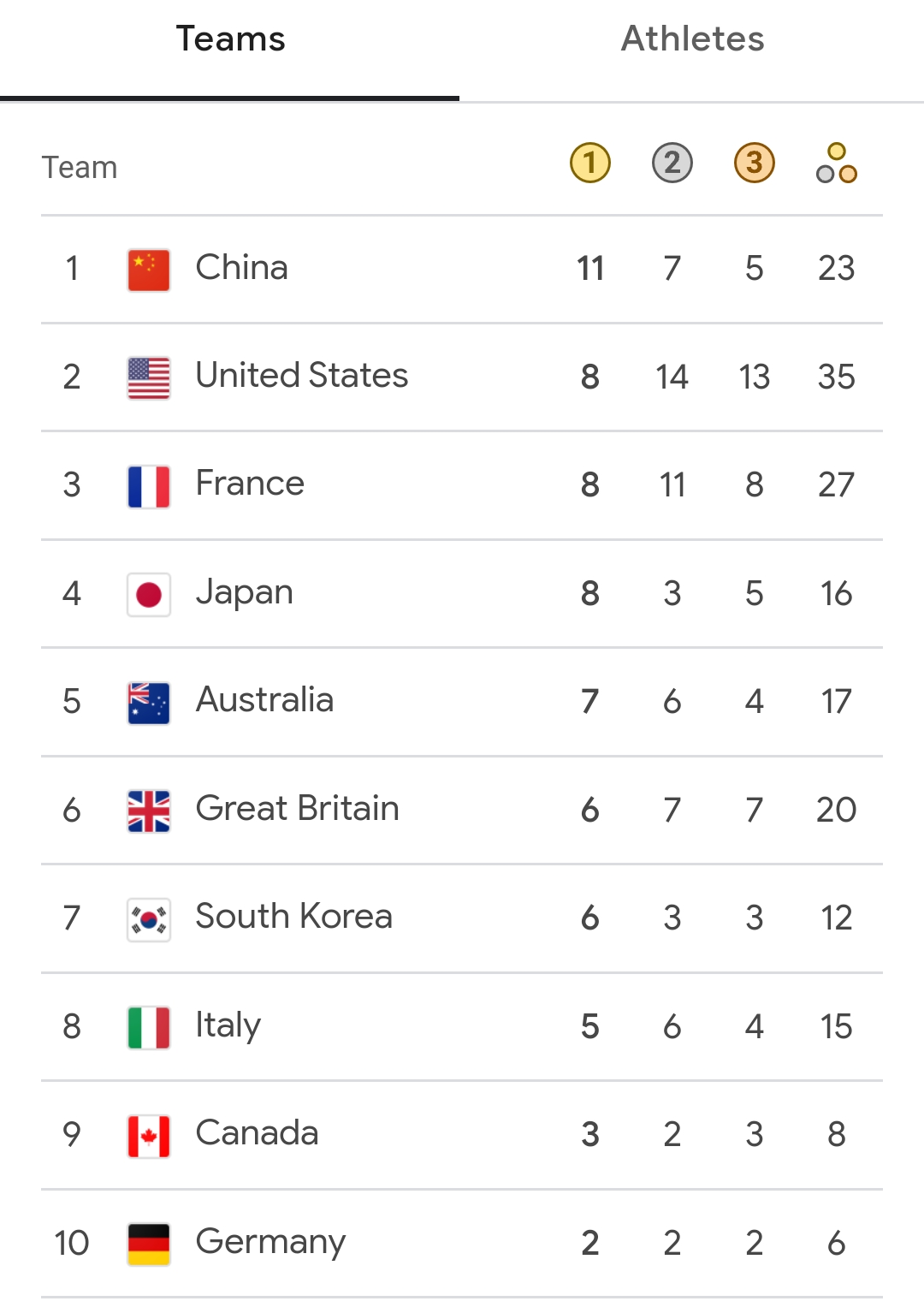Click United States total medal count 35
This screenshot has width=924, height=1301.
pyautogui.click(x=836, y=377)
